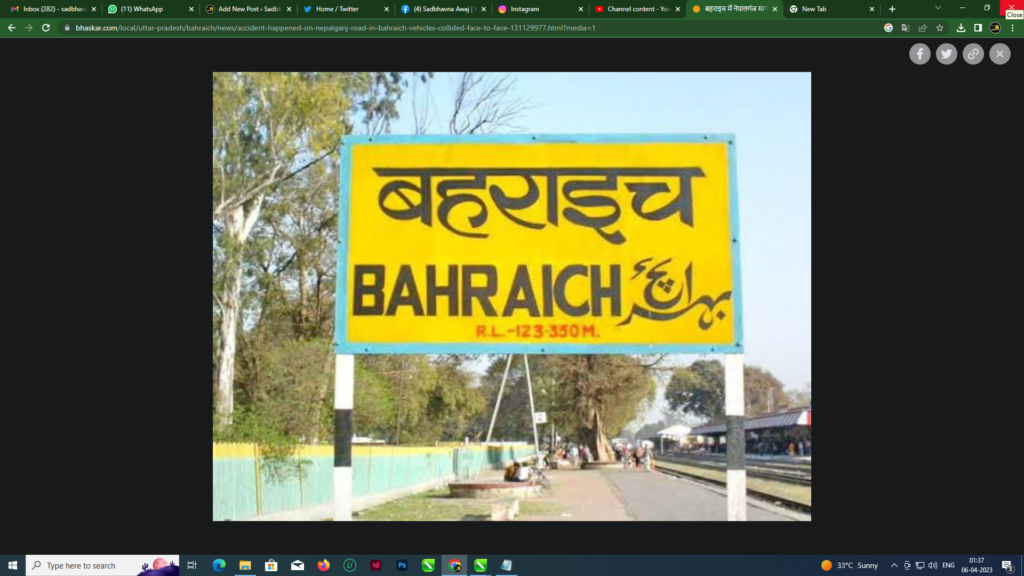The width and height of the screenshot is (1024, 576).
Task: Copy link using the chain icon
Action: tap(973, 54)
